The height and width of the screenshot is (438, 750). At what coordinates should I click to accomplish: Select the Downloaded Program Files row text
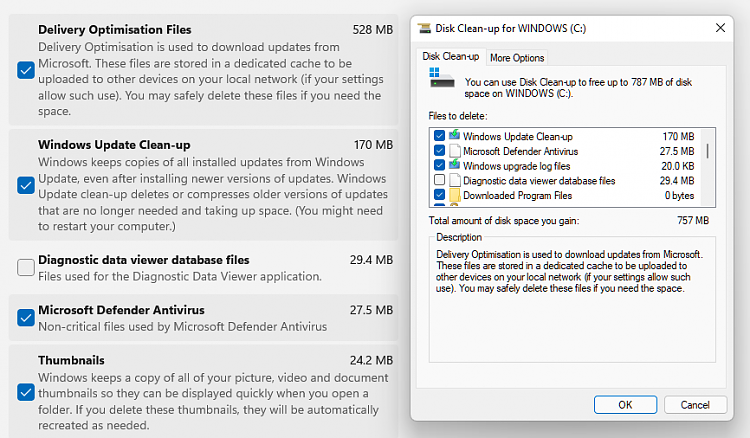518,196
